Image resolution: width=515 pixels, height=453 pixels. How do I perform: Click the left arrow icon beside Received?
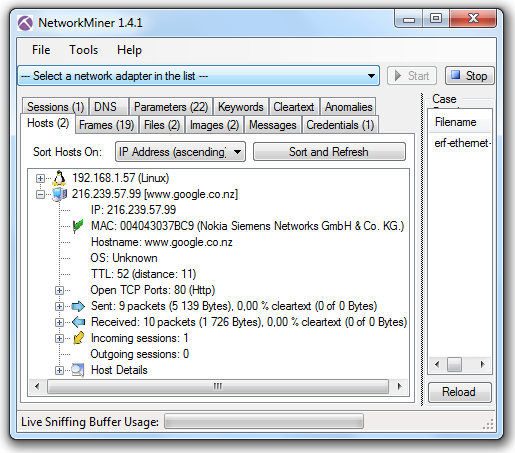78,322
